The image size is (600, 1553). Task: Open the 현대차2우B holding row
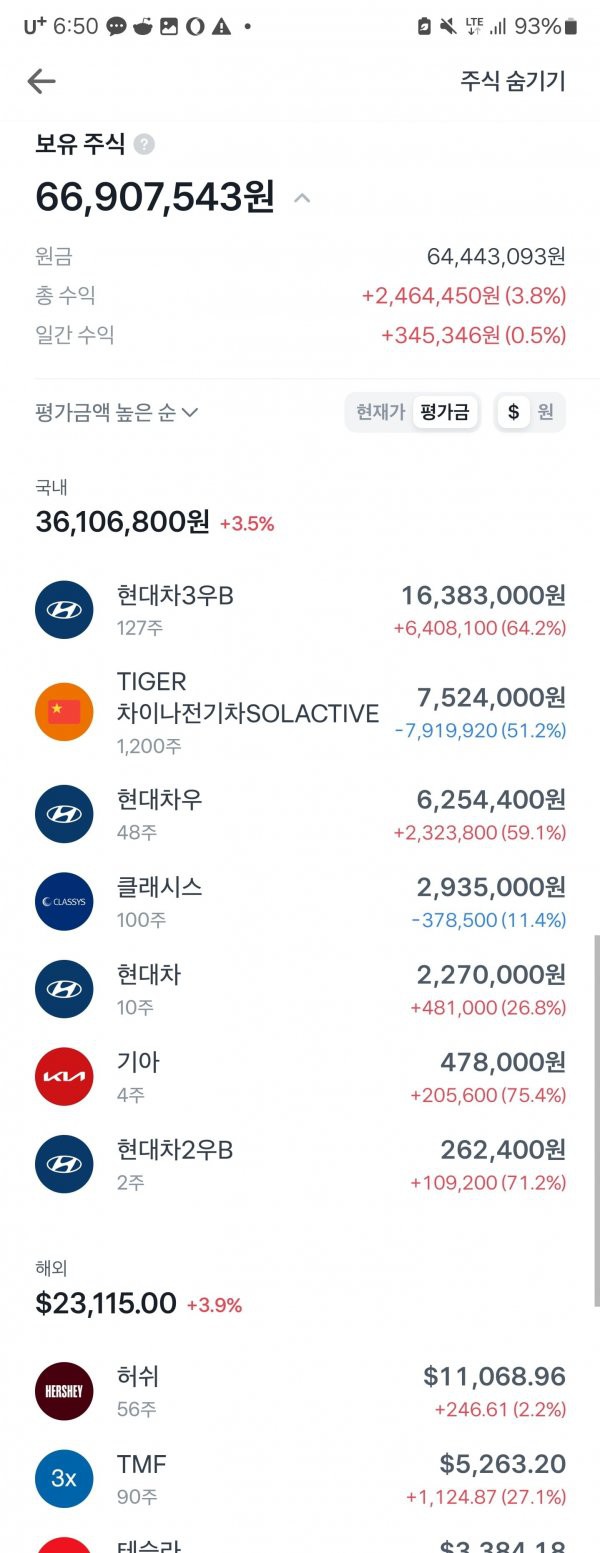click(x=300, y=1165)
